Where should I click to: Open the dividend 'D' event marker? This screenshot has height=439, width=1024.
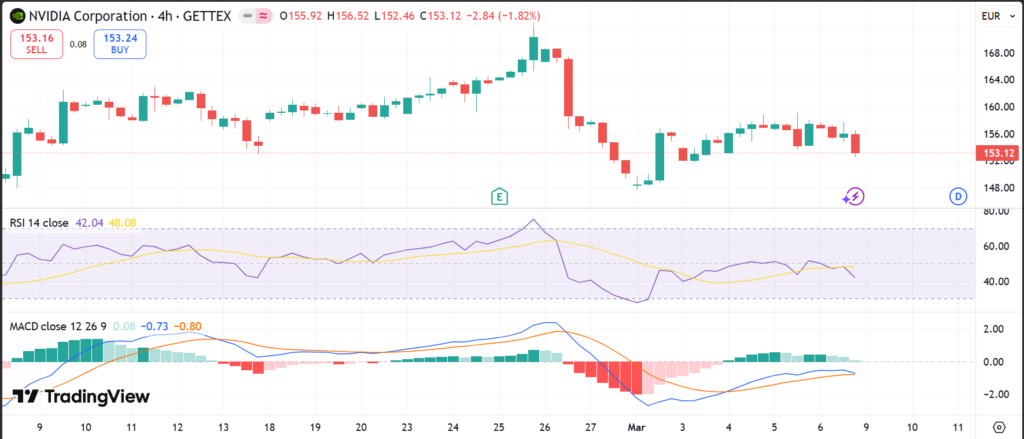[958, 196]
